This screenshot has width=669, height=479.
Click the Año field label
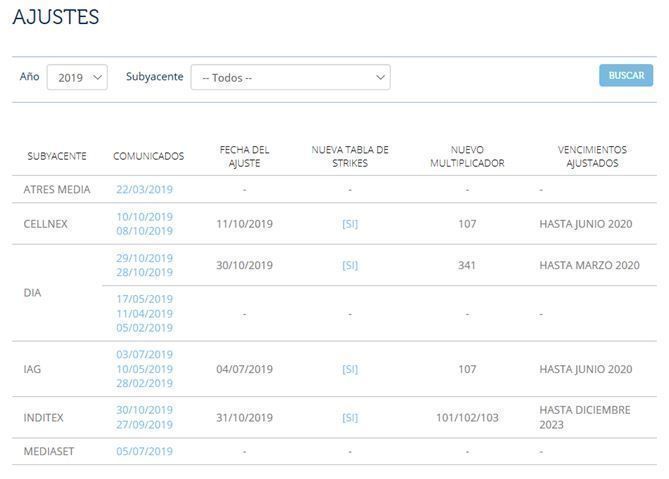[29, 76]
